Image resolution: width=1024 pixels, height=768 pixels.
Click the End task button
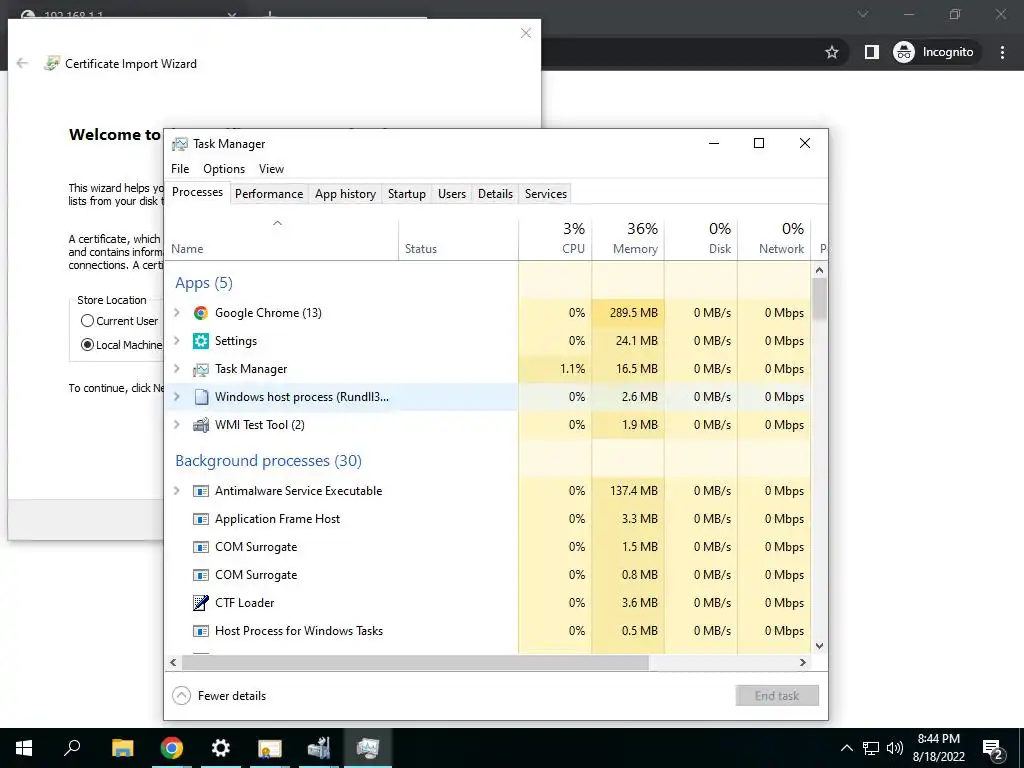(x=777, y=696)
